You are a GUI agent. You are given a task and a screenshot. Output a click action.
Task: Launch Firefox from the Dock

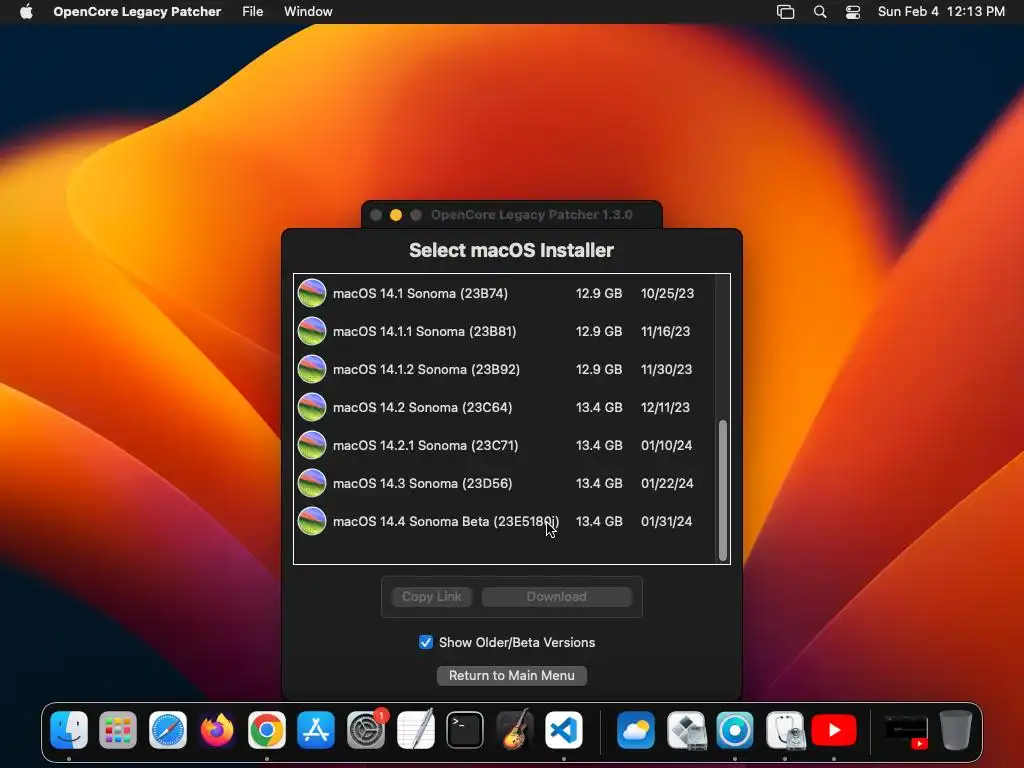[217, 729]
